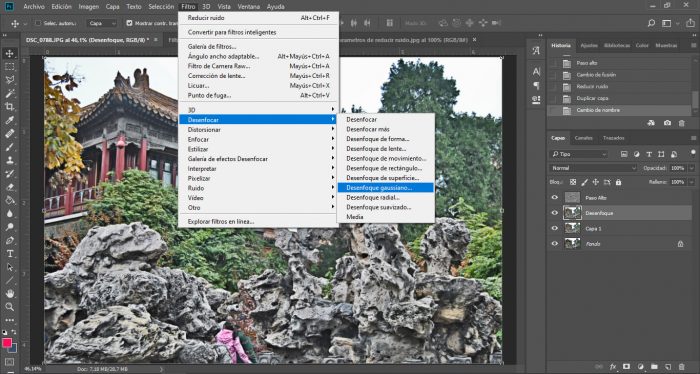Image resolution: width=700 pixels, height=374 pixels.
Task: Choose Galería de filtros from Filtro menu
Action: point(258,46)
